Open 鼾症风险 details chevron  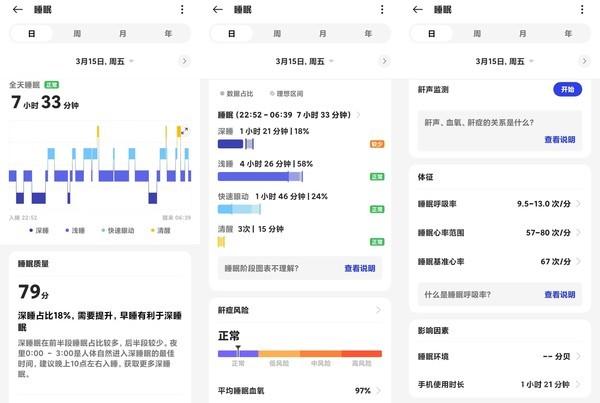pos(378,310)
